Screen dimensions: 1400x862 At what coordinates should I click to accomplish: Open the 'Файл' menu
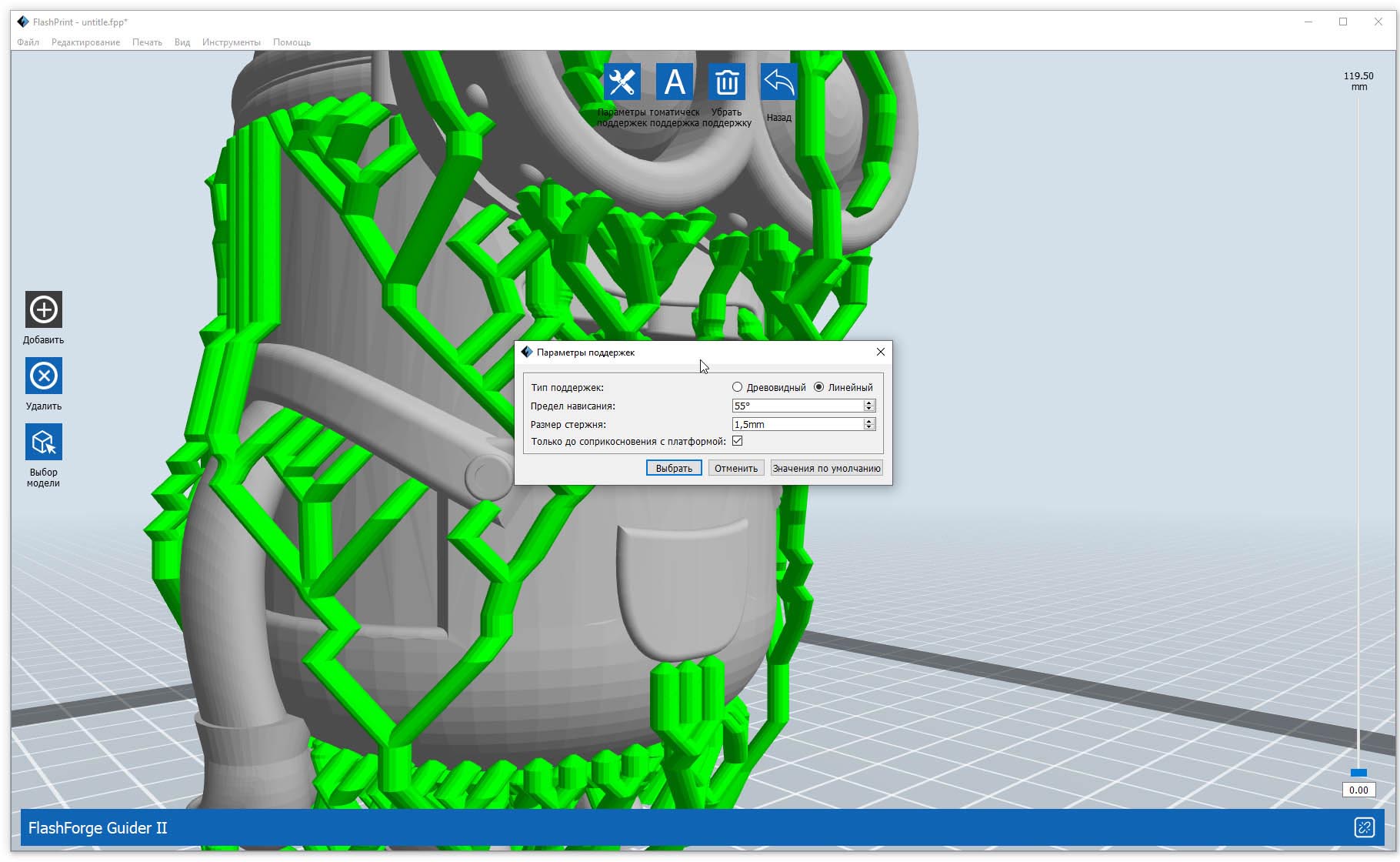28,42
